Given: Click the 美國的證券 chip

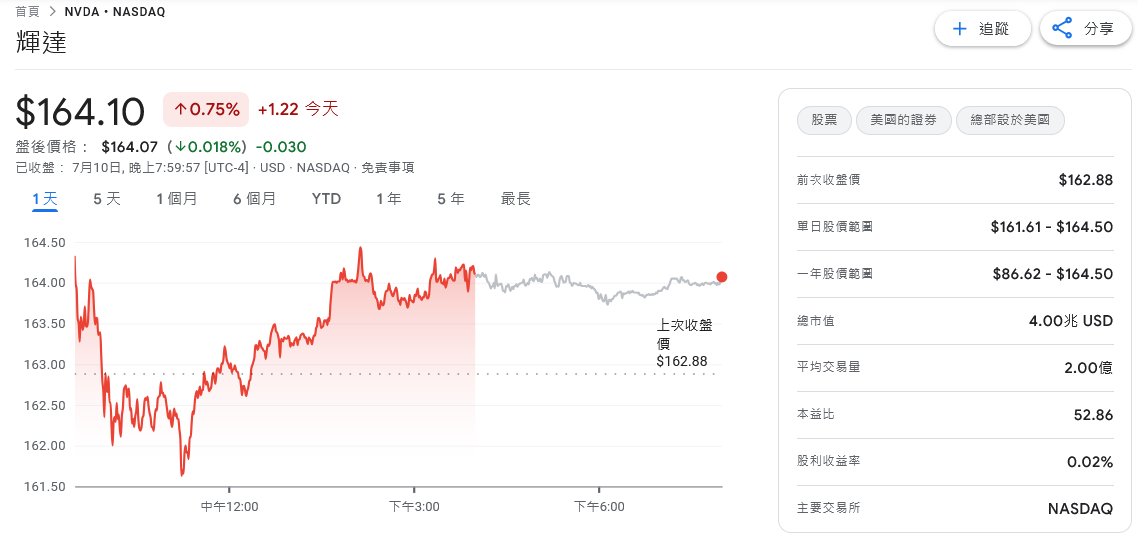Looking at the screenshot, I should [x=904, y=121].
